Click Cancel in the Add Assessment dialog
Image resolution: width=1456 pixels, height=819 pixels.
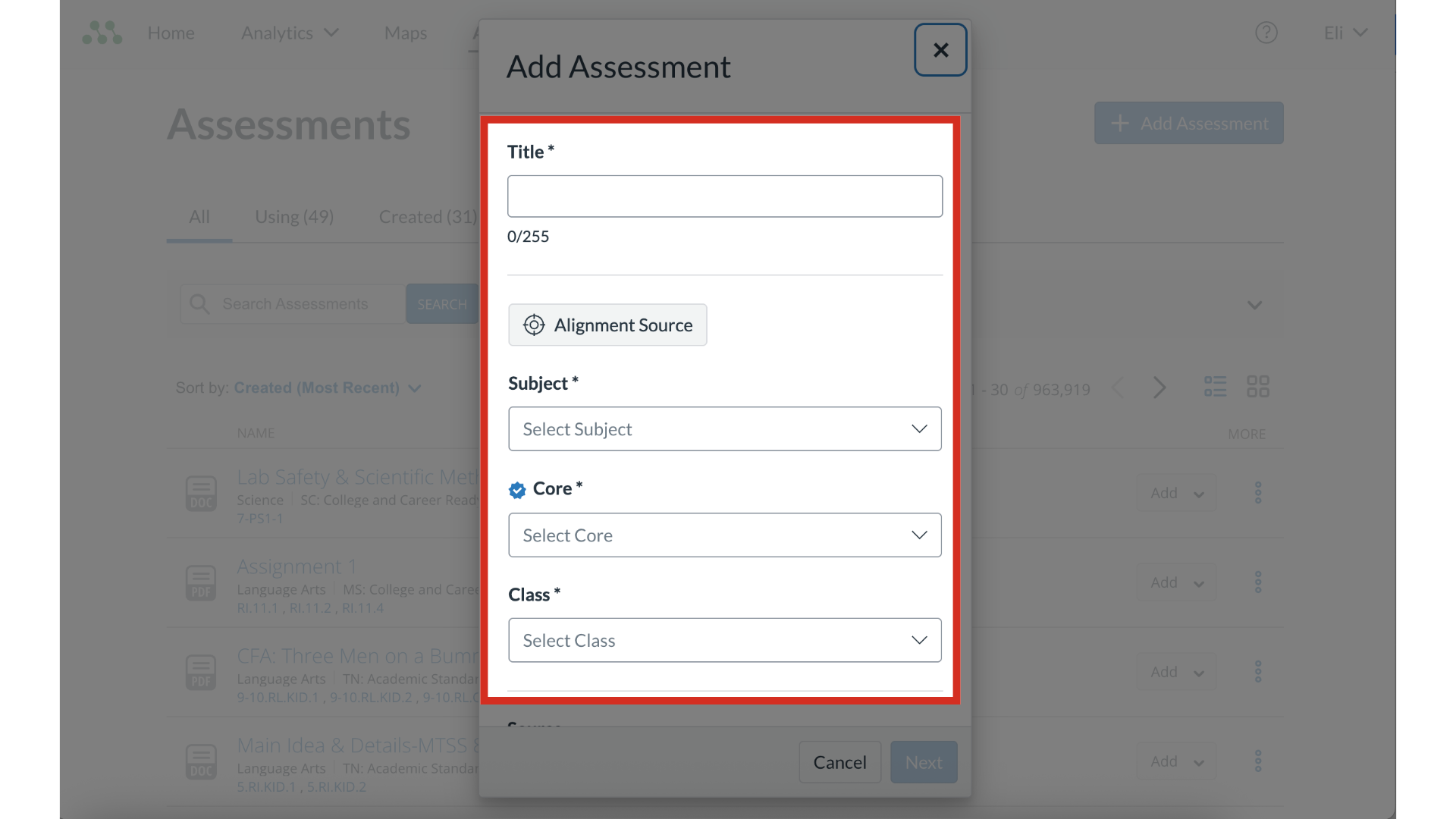coord(839,762)
